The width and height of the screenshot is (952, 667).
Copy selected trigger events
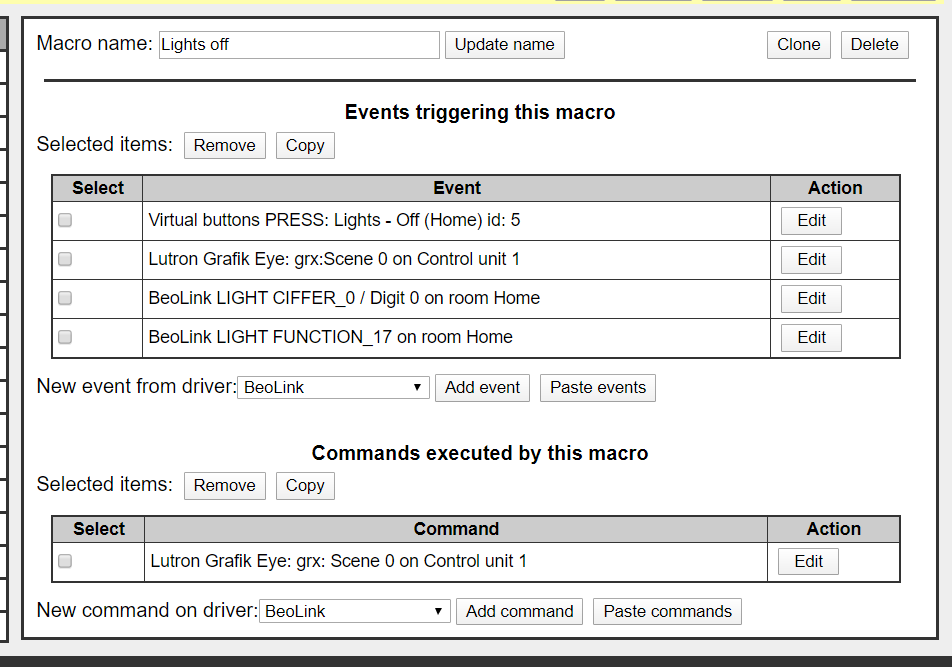[x=305, y=145]
